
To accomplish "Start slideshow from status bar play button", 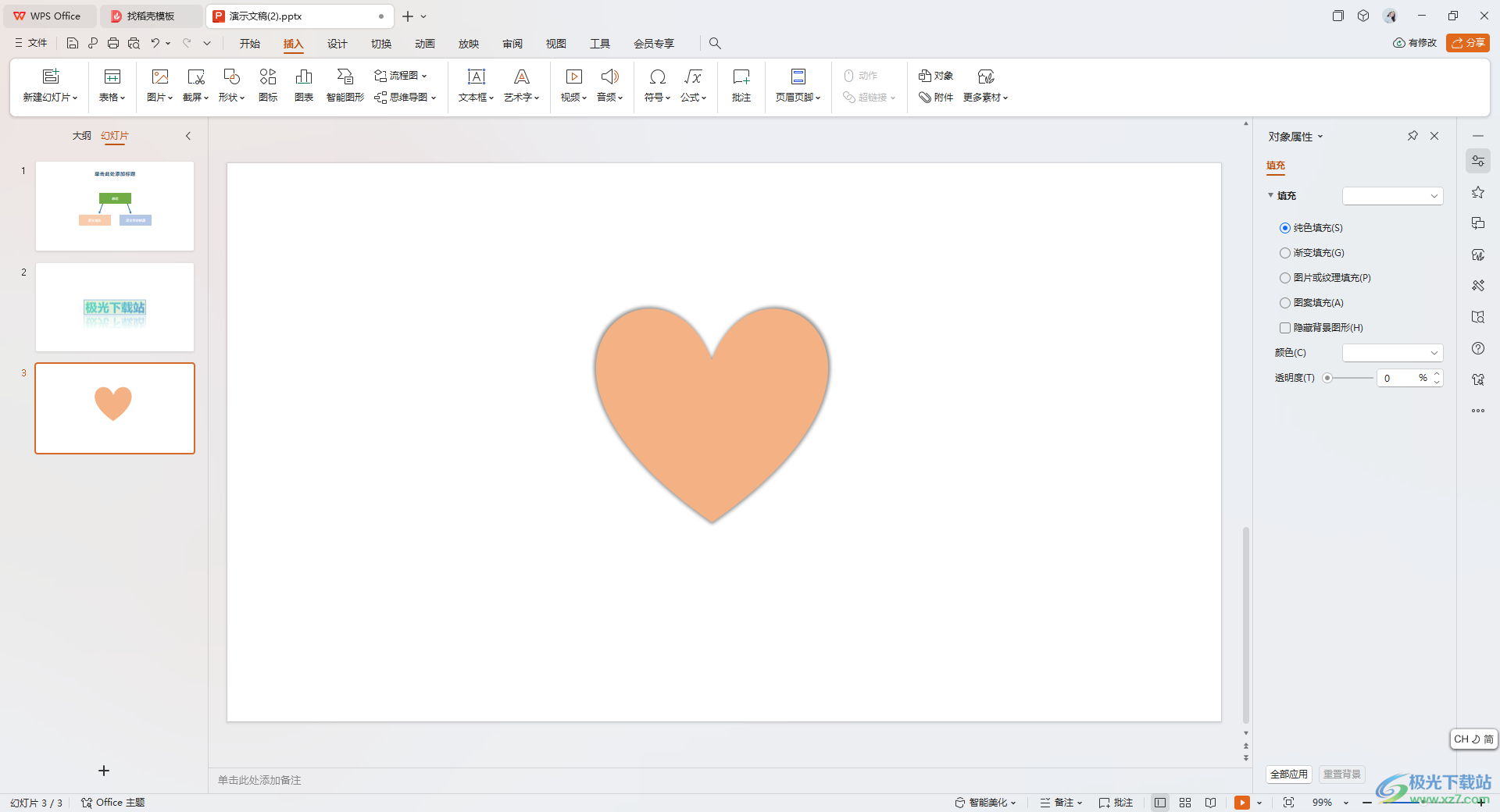I will pyautogui.click(x=1241, y=803).
